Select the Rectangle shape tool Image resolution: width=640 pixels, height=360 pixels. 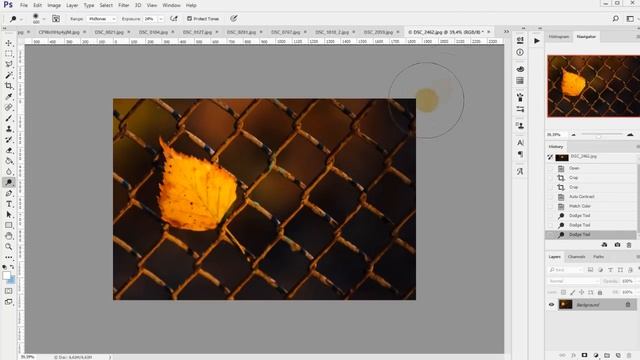point(9,225)
